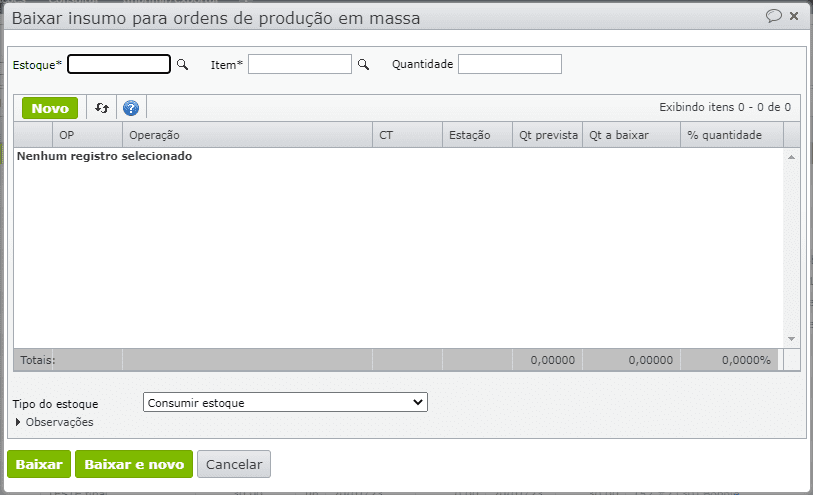Click the refresh grid icon
Screen dimensions: 813x495
(x=102, y=108)
